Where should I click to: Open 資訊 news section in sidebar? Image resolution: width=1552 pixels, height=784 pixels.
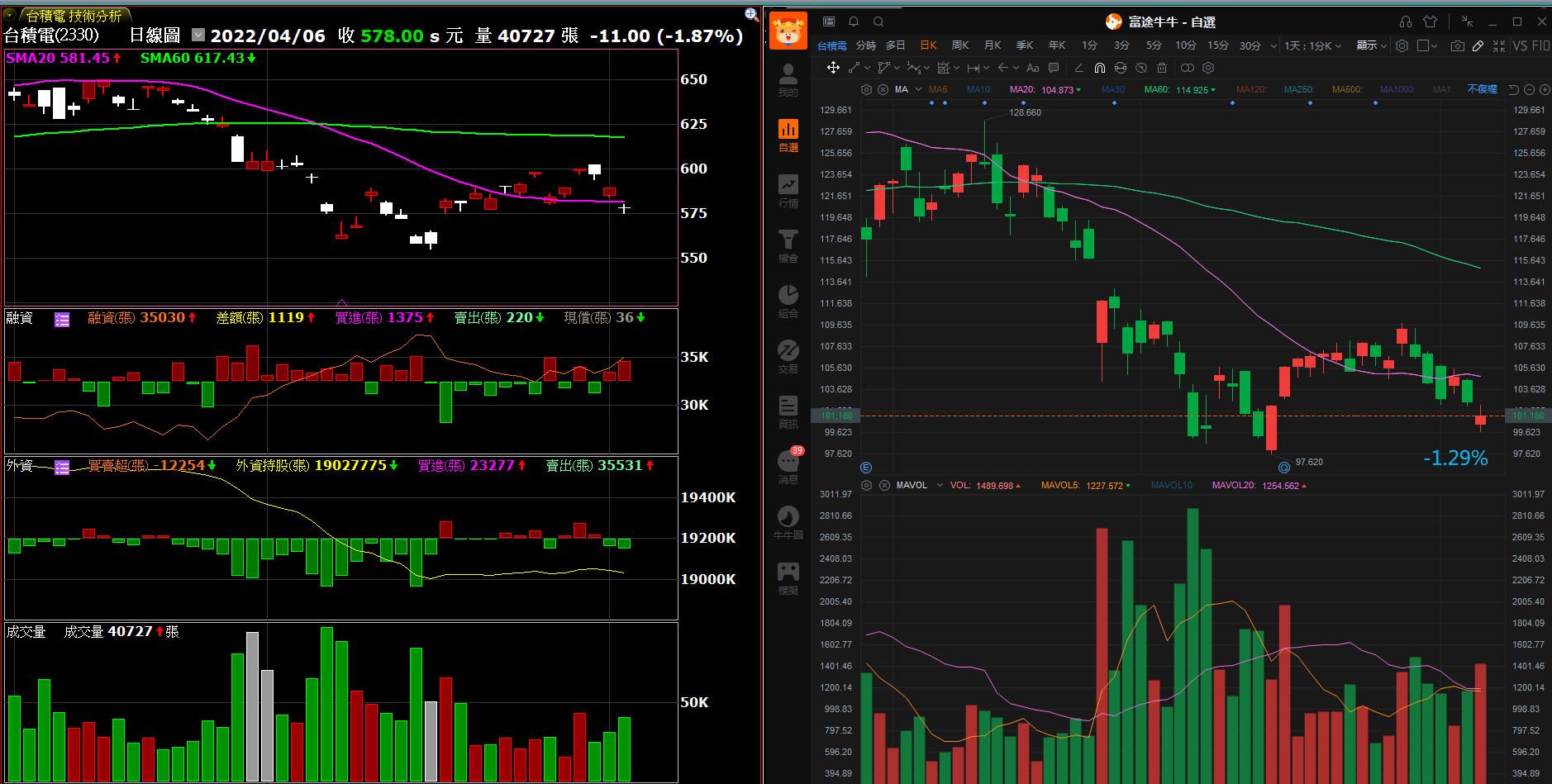click(788, 412)
